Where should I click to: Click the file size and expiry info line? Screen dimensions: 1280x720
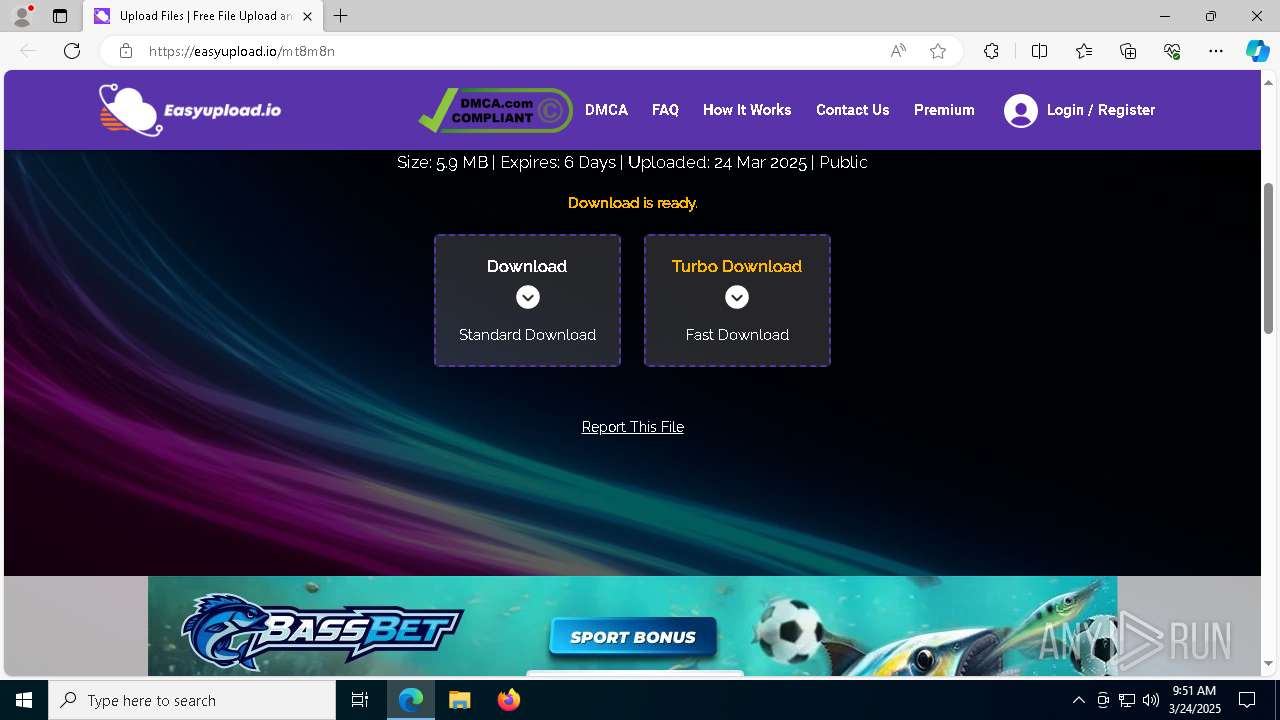click(x=632, y=162)
